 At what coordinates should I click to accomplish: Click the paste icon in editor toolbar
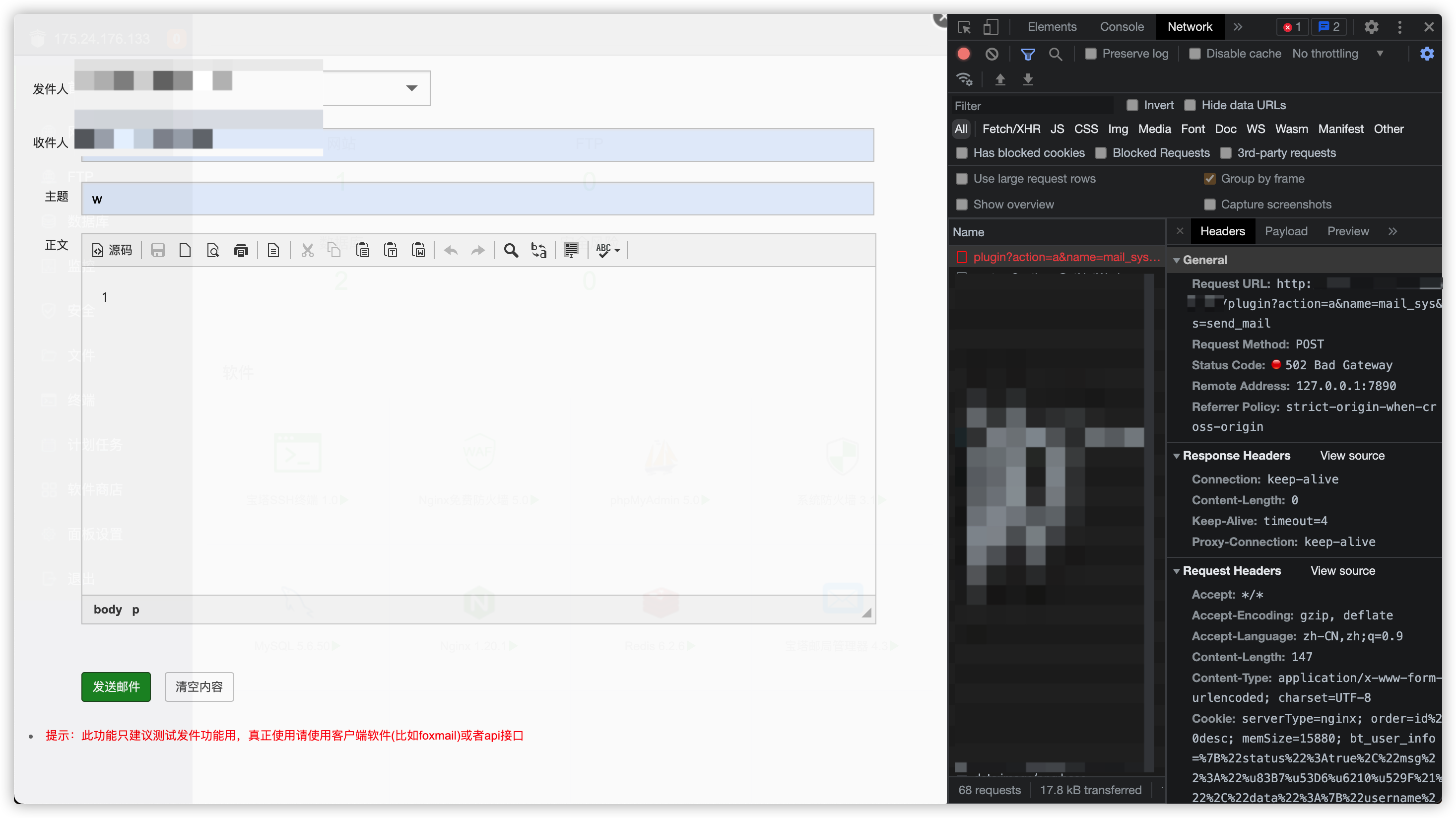pyautogui.click(x=363, y=250)
